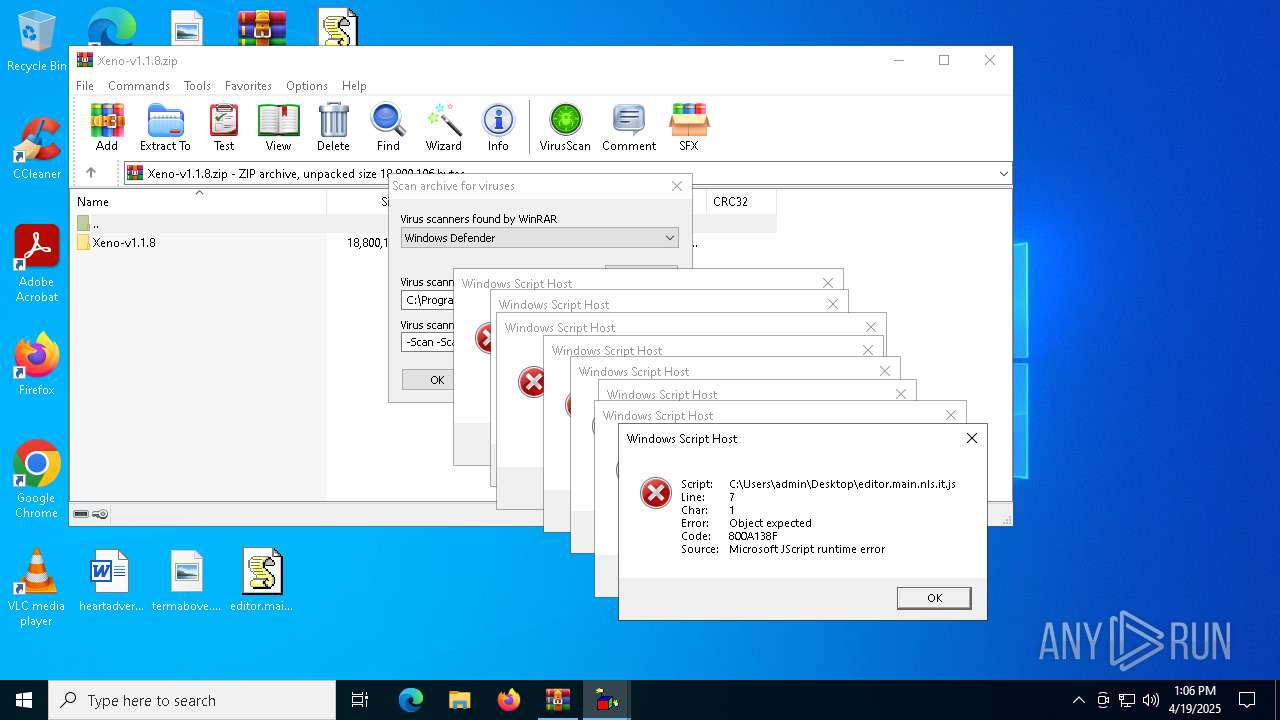
Task: Open the Tools menu
Action: 197,86
